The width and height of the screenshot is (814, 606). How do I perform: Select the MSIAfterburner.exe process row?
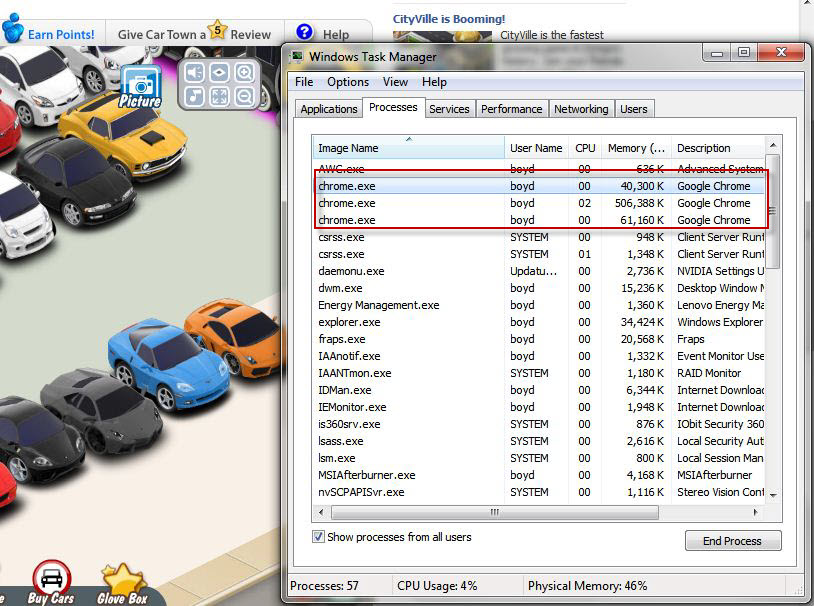[539, 475]
